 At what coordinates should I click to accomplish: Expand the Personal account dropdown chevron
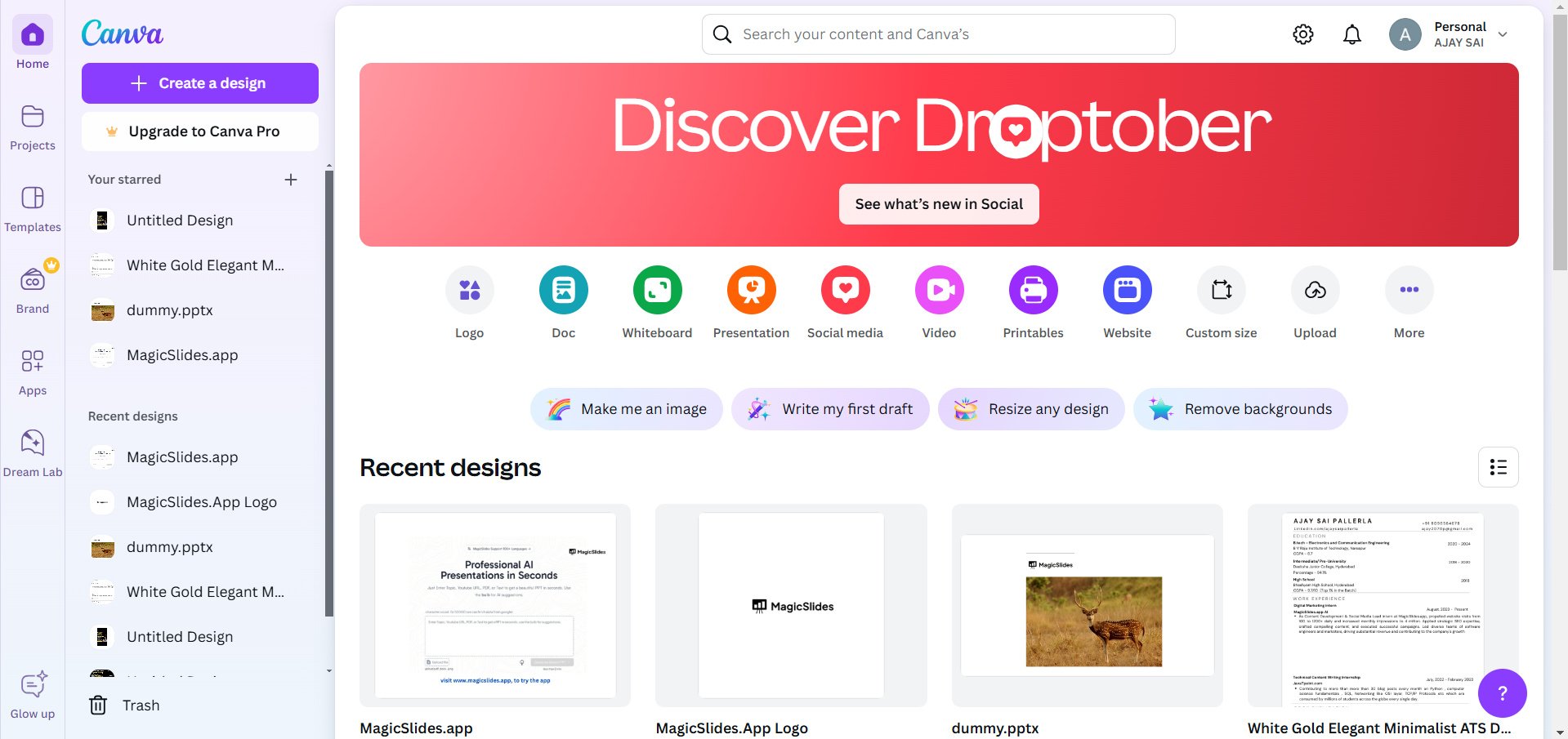1503,34
